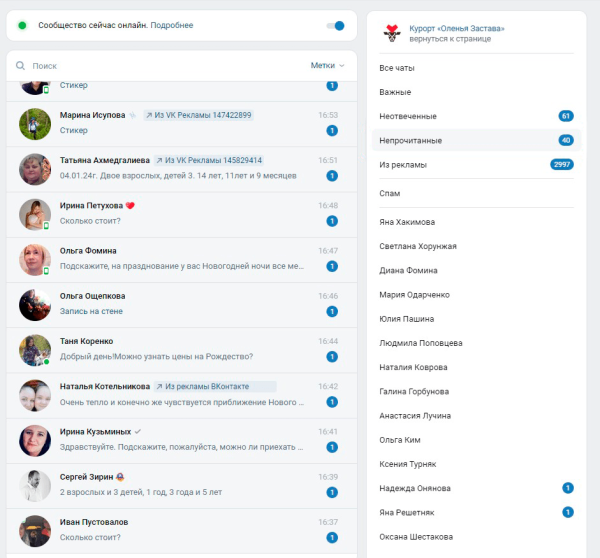The height and width of the screenshot is (558, 600).
Task: Open the Все чаты filter
Action: click(397, 68)
